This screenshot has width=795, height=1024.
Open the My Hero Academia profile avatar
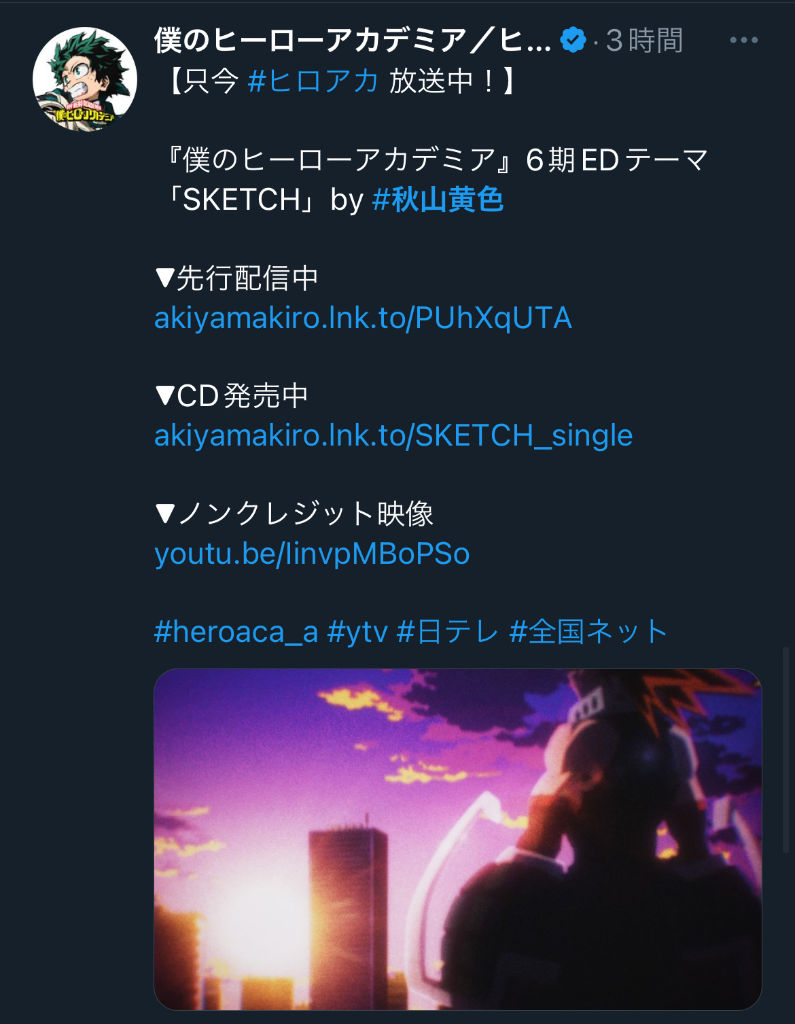[x=85, y=78]
